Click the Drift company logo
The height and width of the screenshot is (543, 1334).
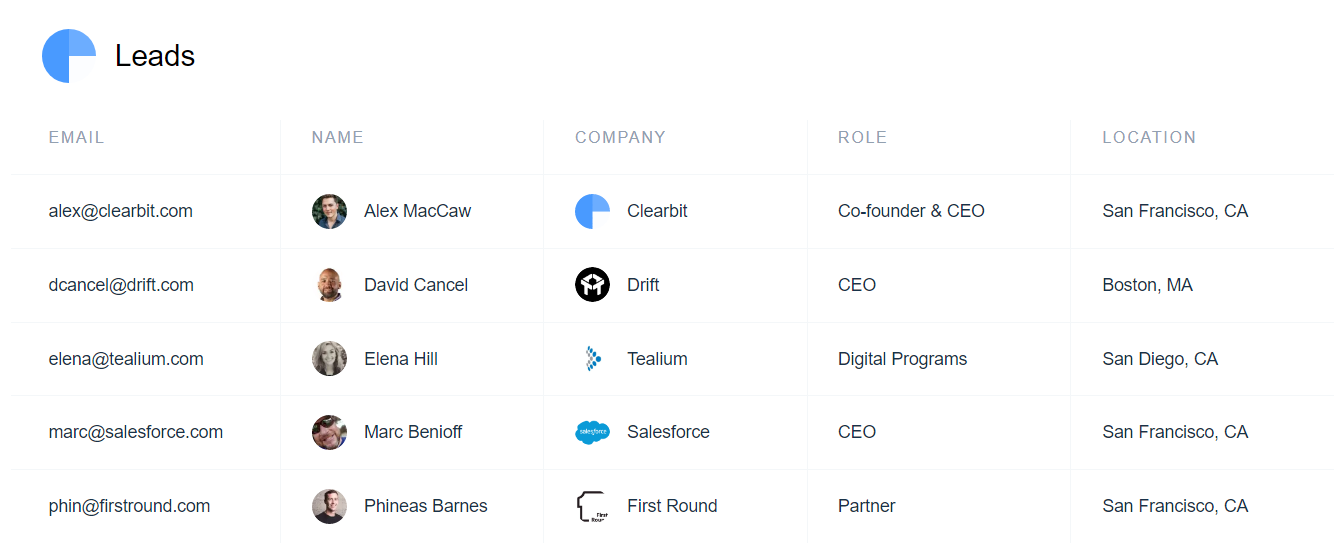(592, 285)
